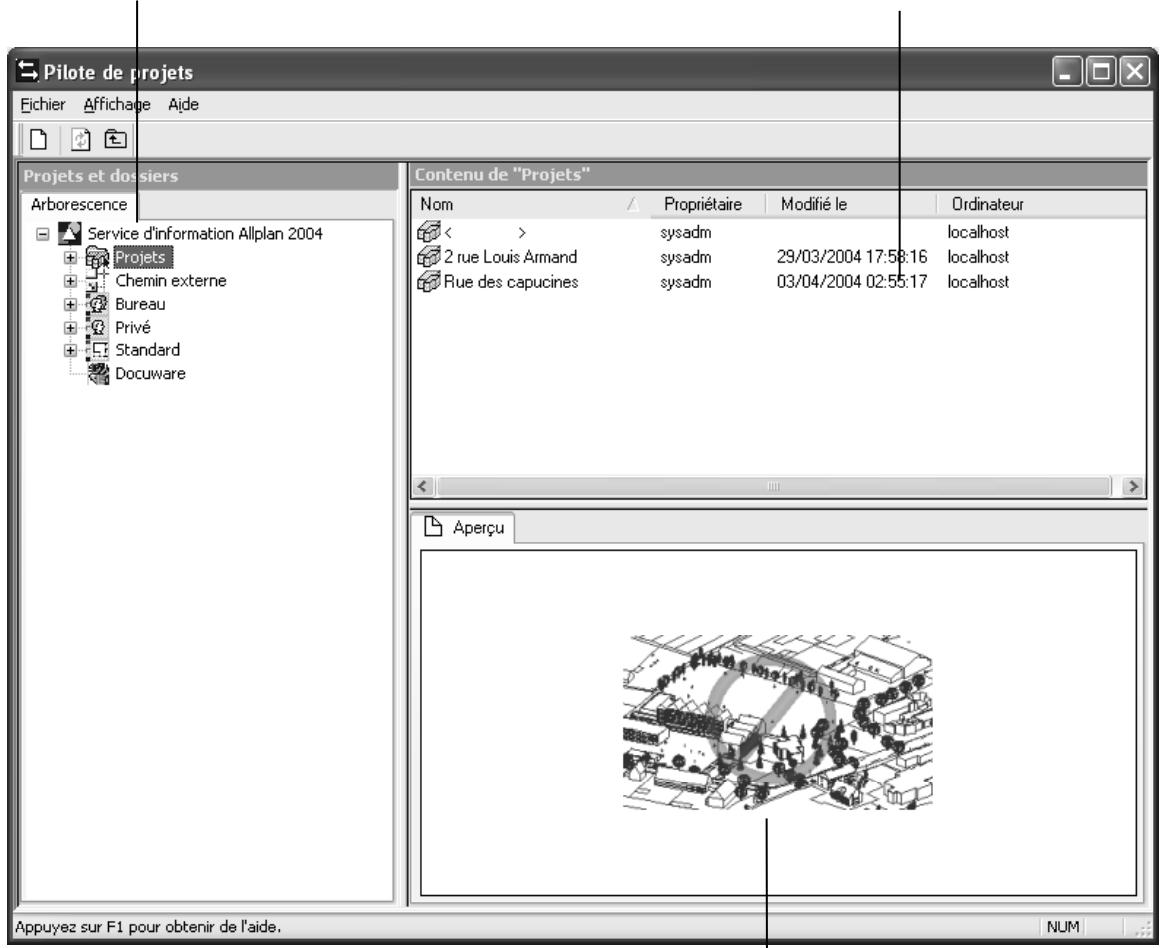This screenshot has width=1162, height=948.
Task: Click the Chemin externe tree icon
Action: pyautogui.click(x=97, y=281)
